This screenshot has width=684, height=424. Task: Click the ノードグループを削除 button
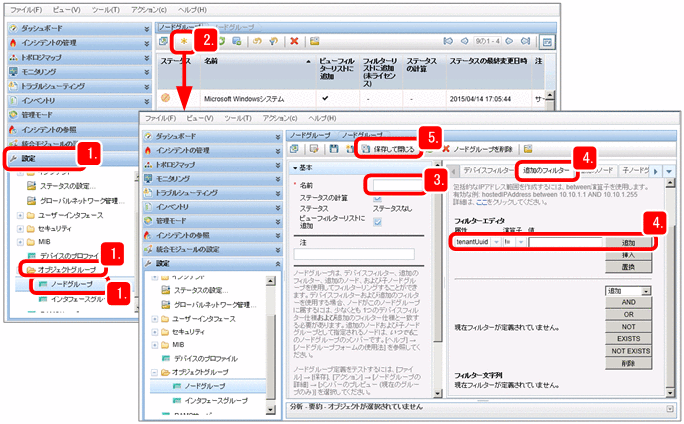[x=477, y=149]
